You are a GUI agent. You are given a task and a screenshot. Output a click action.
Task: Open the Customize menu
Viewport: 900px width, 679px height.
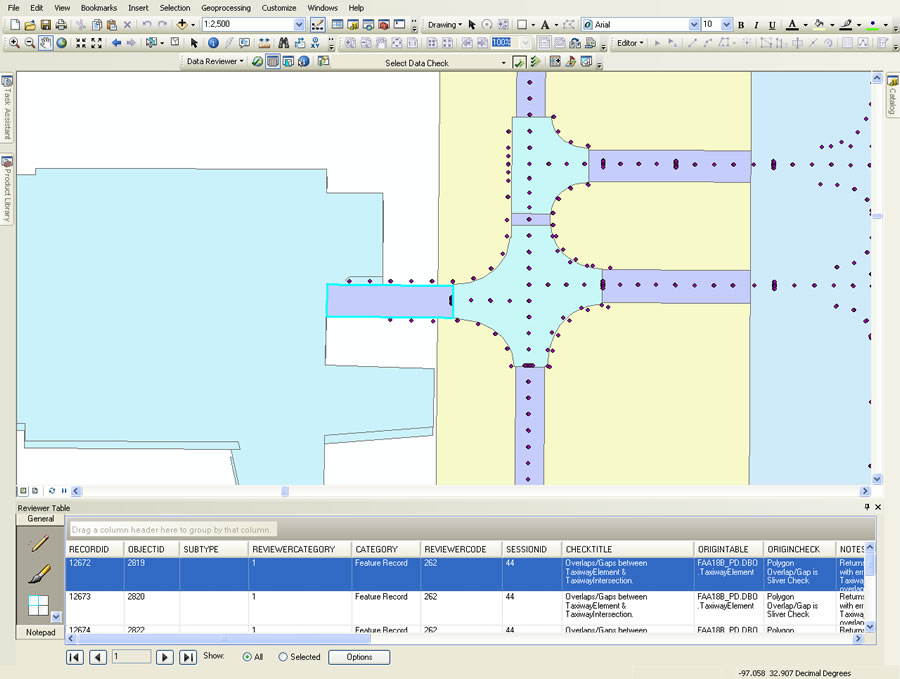279,8
